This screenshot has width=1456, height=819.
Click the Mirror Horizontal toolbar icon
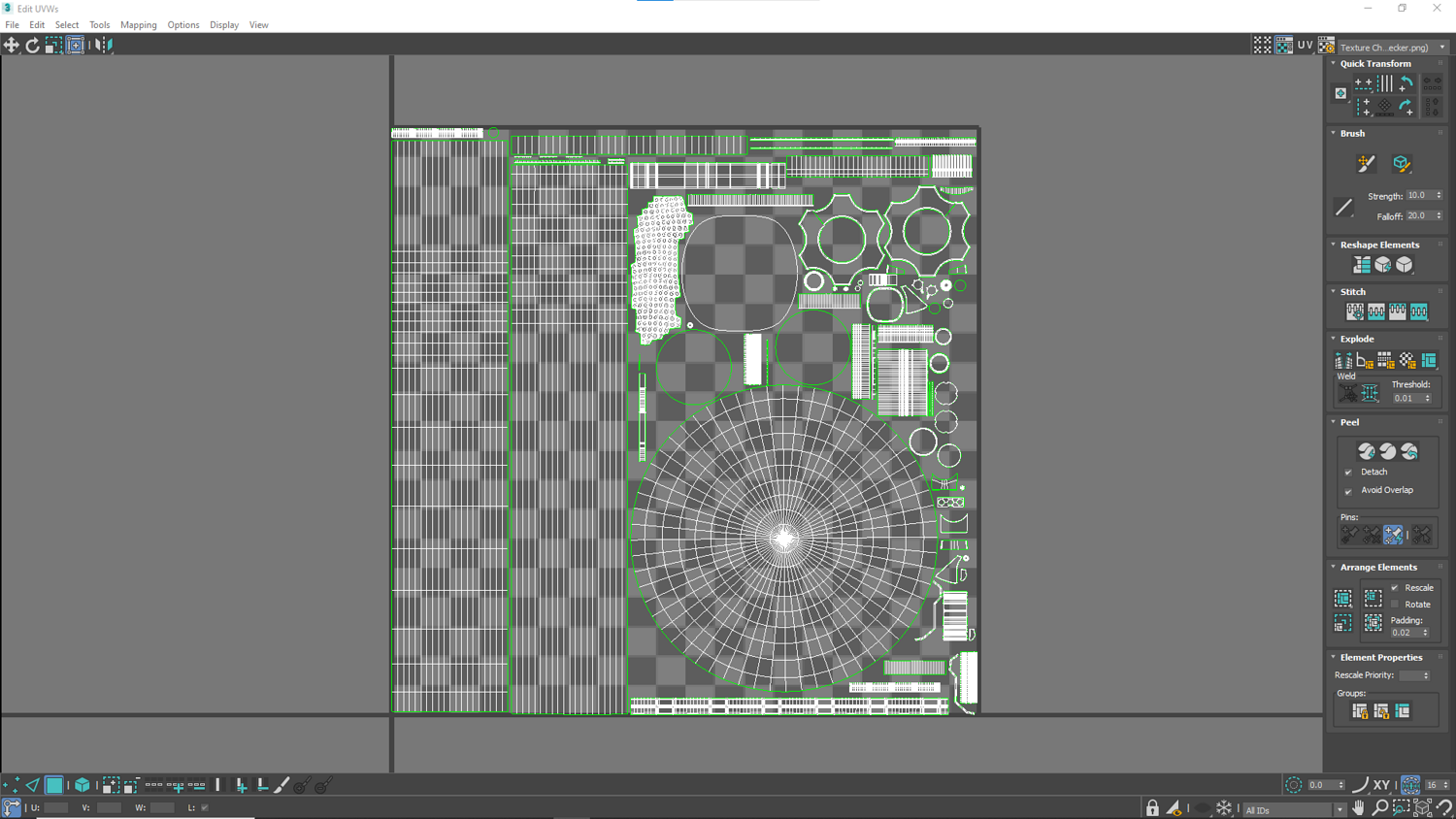coord(104,45)
